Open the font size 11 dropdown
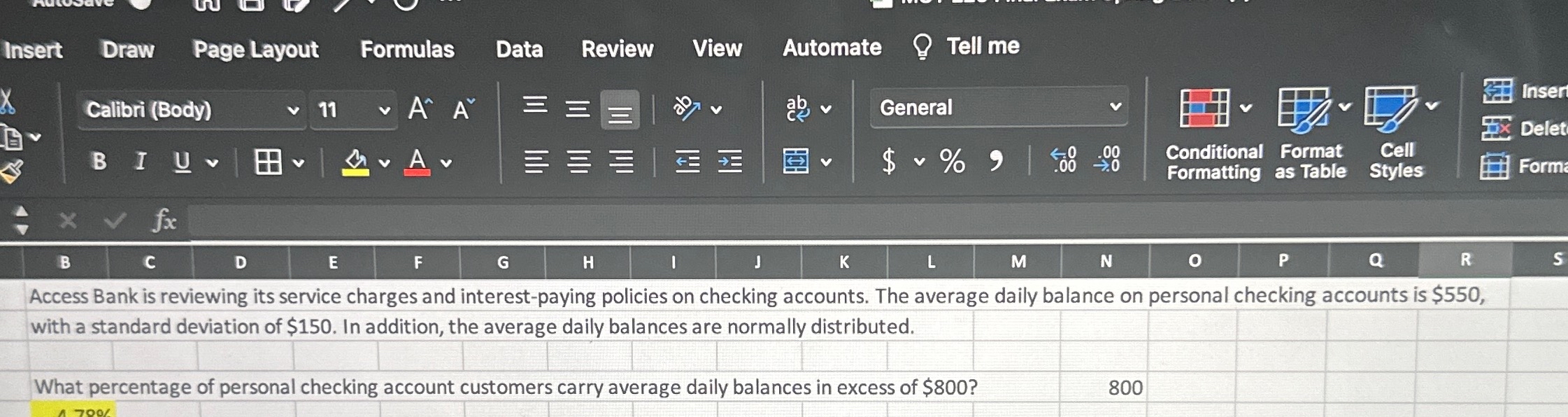The width and height of the screenshot is (1568, 417). pyautogui.click(x=352, y=110)
